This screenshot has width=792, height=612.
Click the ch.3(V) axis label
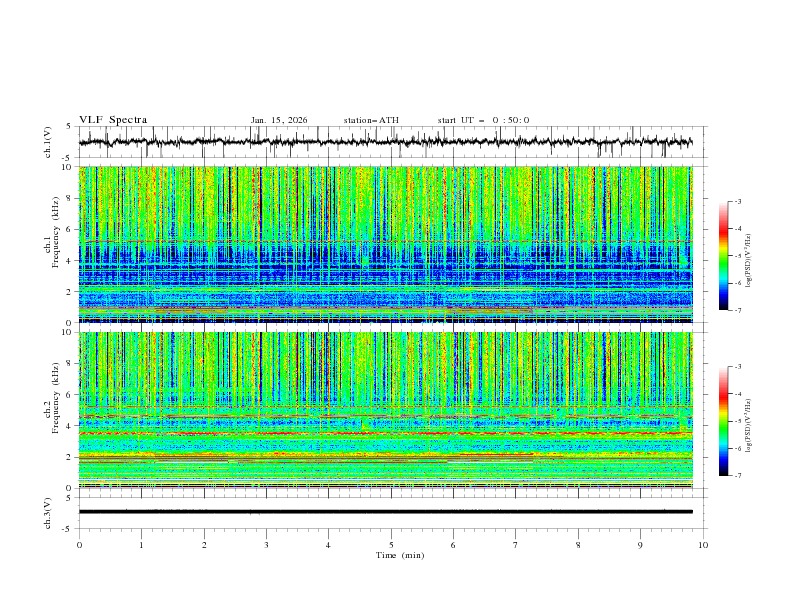[x=49, y=511]
